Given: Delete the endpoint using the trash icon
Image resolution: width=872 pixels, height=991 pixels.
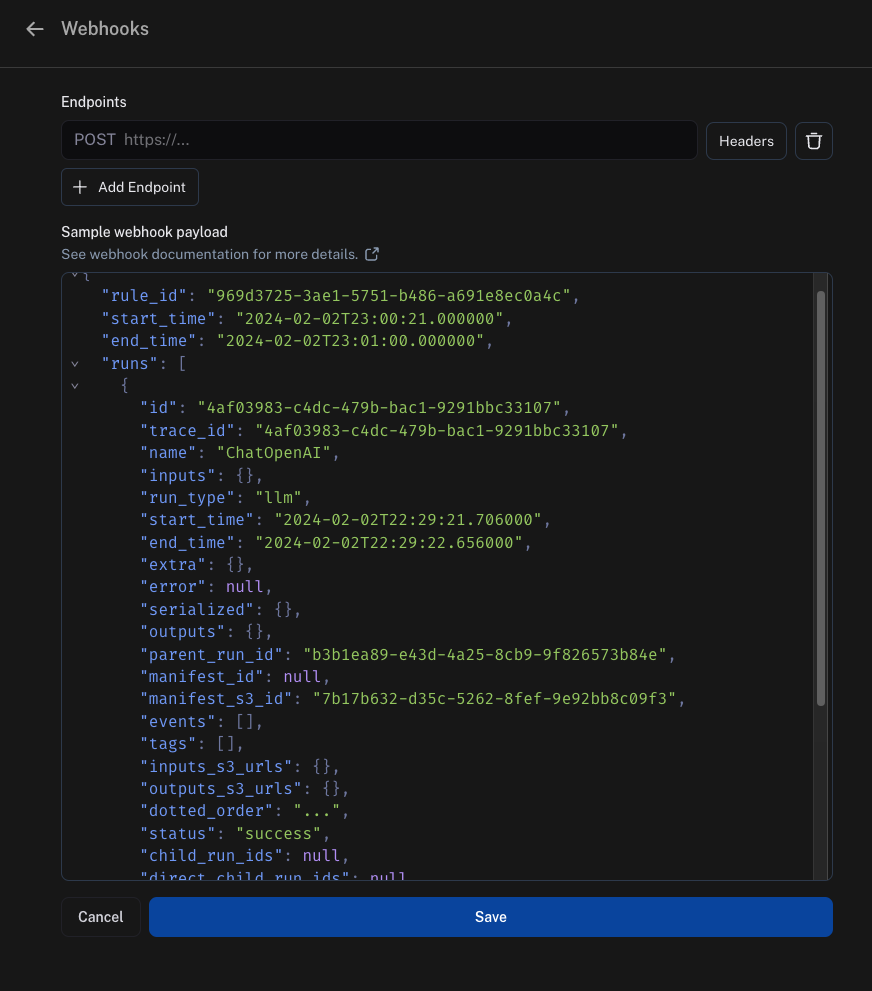Looking at the screenshot, I should (813, 140).
